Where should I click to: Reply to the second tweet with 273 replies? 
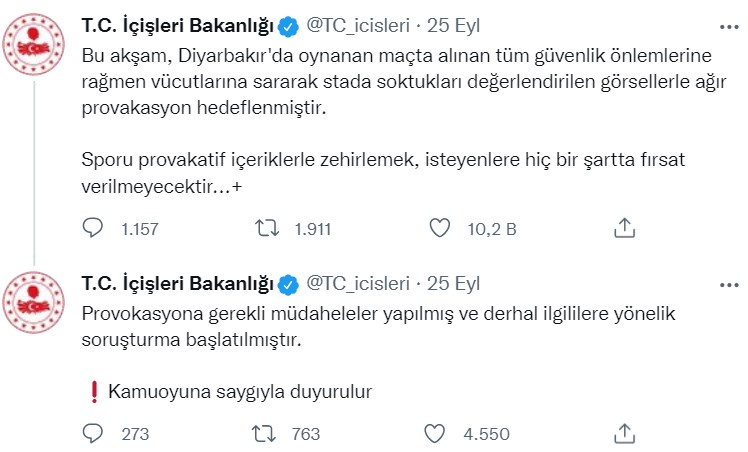point(92,433)
